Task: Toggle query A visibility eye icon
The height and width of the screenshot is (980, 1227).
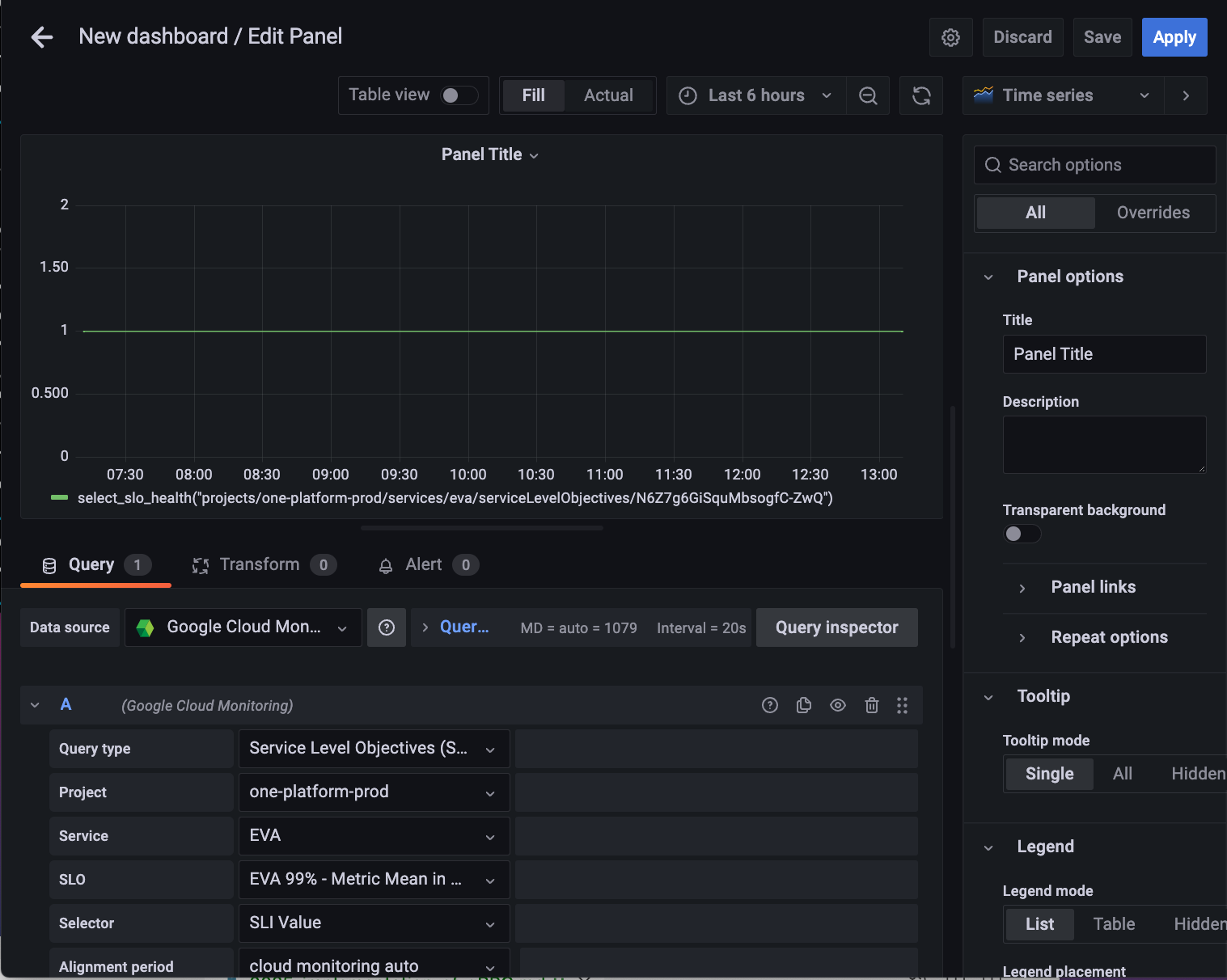Action: click(838, 705)
